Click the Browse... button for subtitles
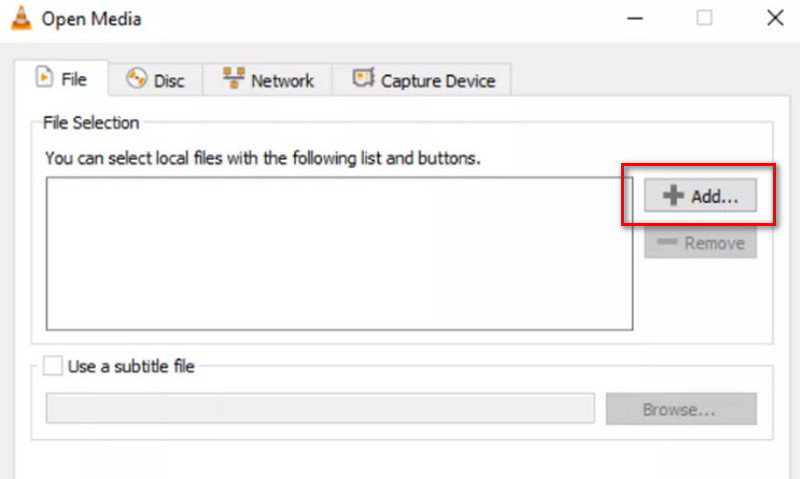 [681, 409]
